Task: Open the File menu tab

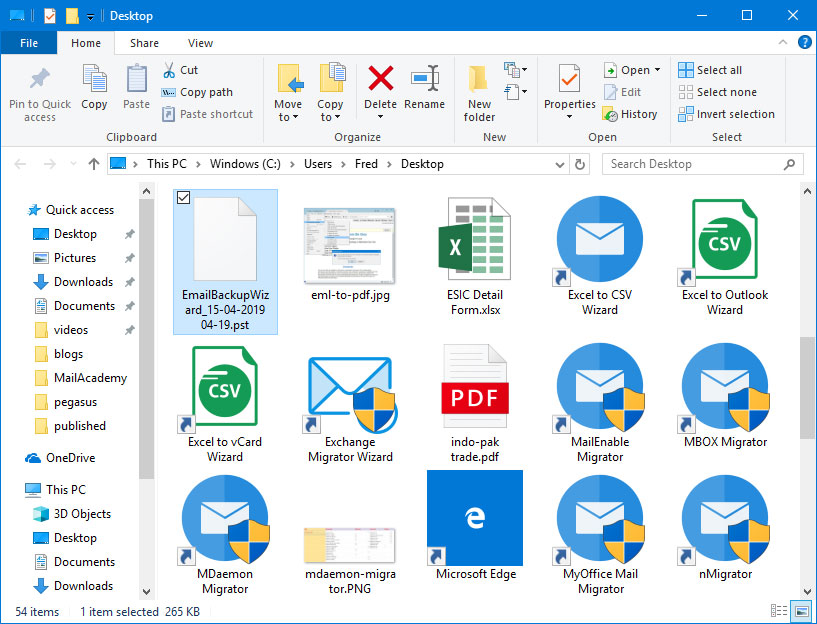Action: pos(29,43)
